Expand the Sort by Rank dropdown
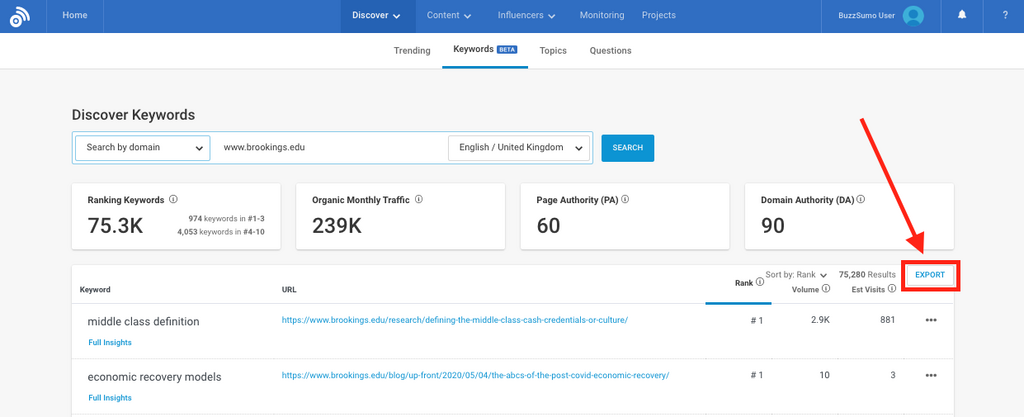This screenshot has height=417, width=1024. (x=797, y=274)
